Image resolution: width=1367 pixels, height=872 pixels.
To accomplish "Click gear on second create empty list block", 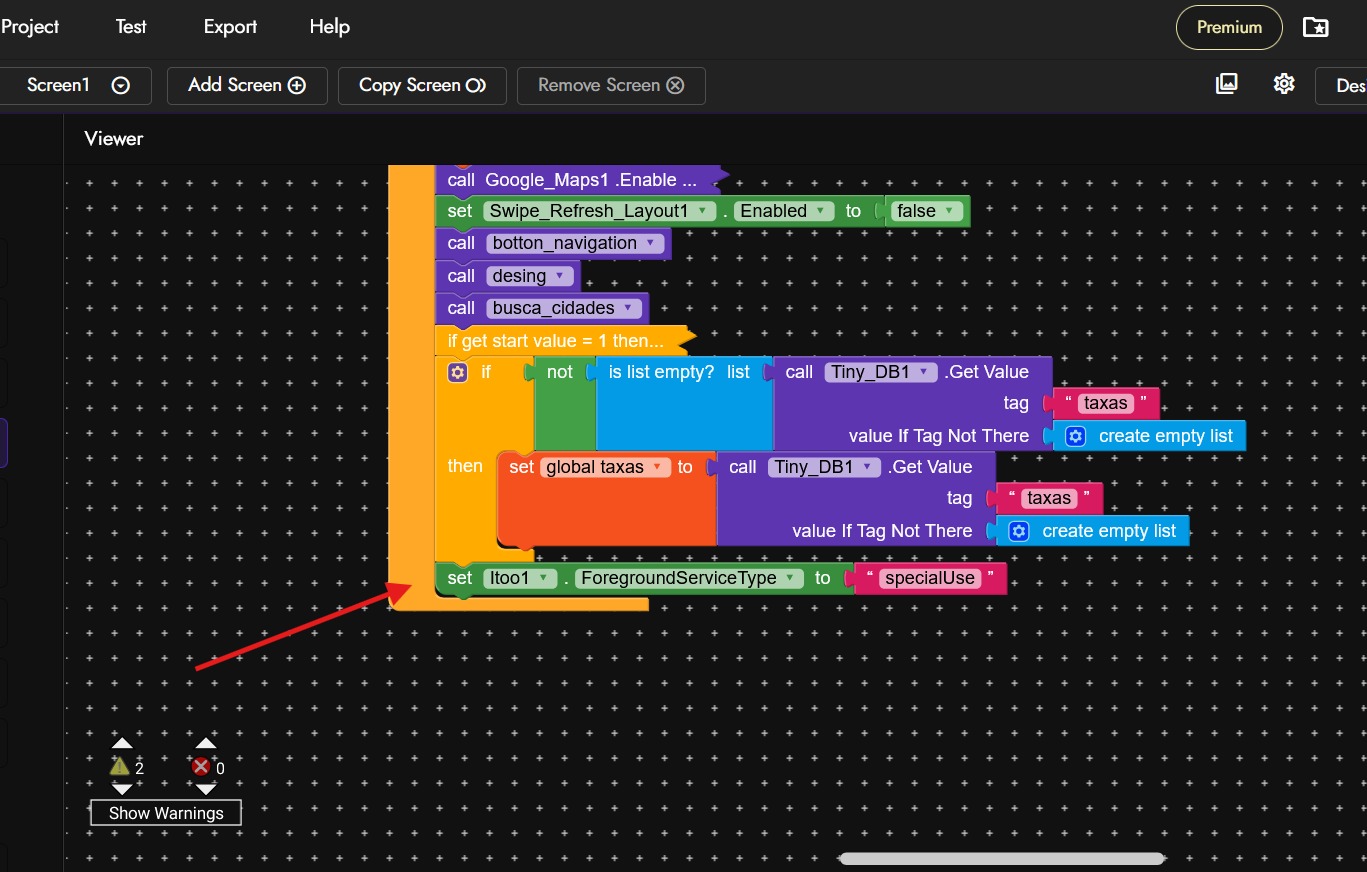I will tap(1019, 531).
